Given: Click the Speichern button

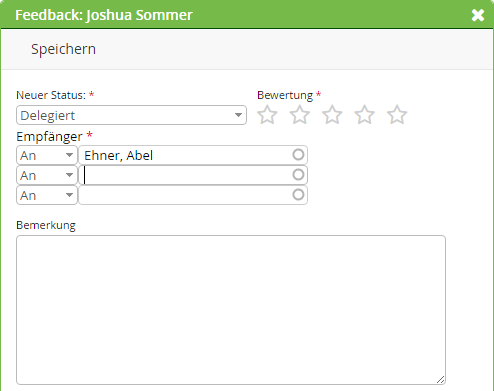Looking at the screenshot, I should pos(63,49).
